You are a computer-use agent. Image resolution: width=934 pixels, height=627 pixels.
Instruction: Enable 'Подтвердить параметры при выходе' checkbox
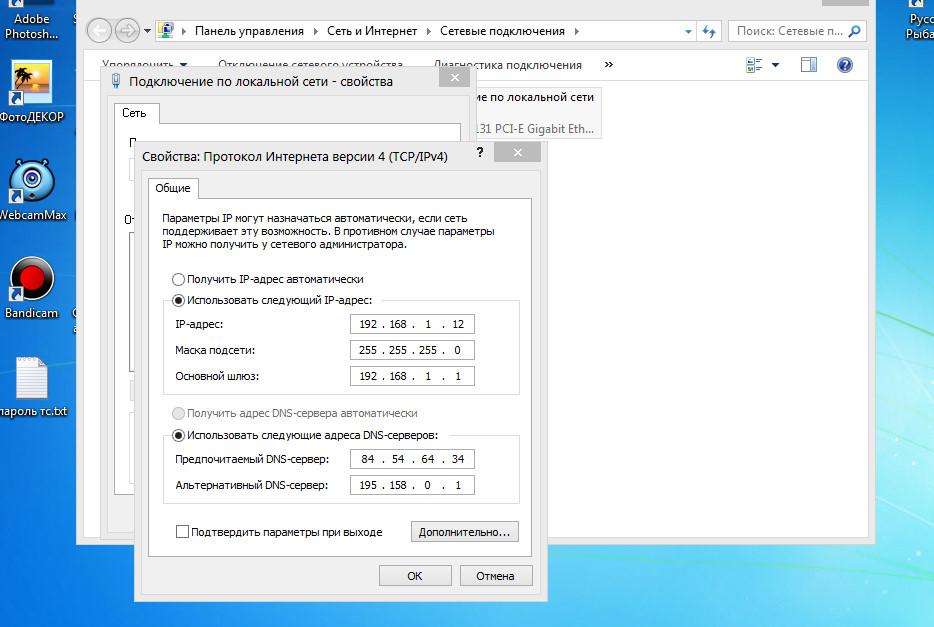click(x=182, y=532)
